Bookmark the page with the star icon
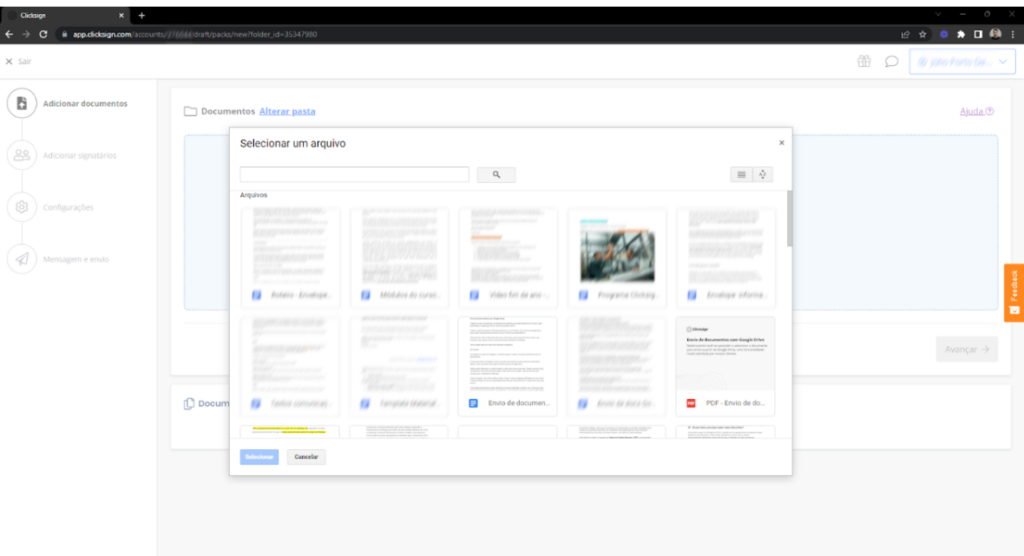The image size is (1024, 556). tap(922, 34)
